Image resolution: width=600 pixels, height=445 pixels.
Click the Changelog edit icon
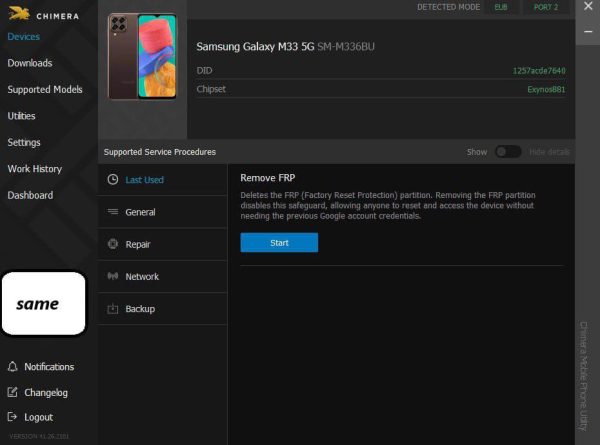click(x=12, y=392)
